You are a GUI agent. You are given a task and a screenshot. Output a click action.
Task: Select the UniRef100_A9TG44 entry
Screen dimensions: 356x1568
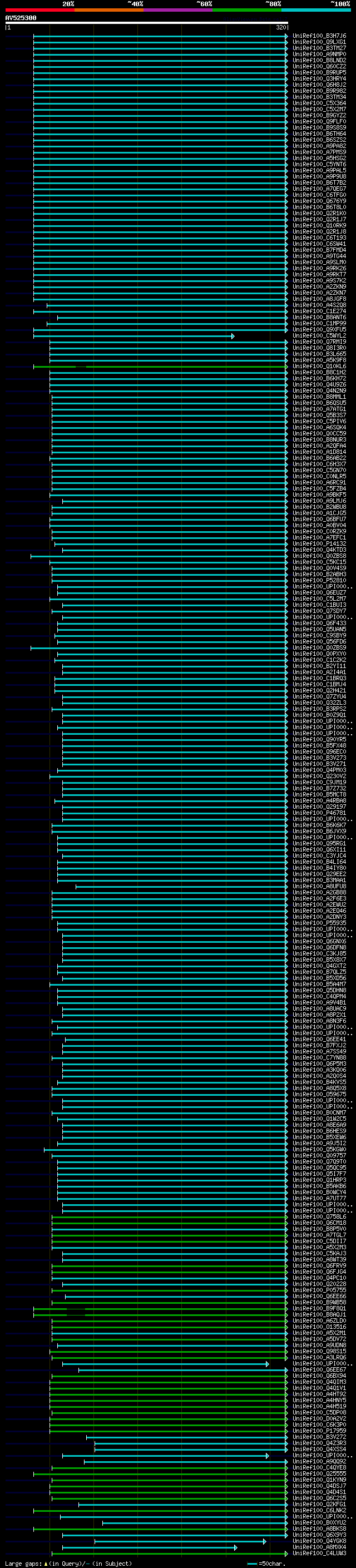pyautogui.click(x=319, y=256)
